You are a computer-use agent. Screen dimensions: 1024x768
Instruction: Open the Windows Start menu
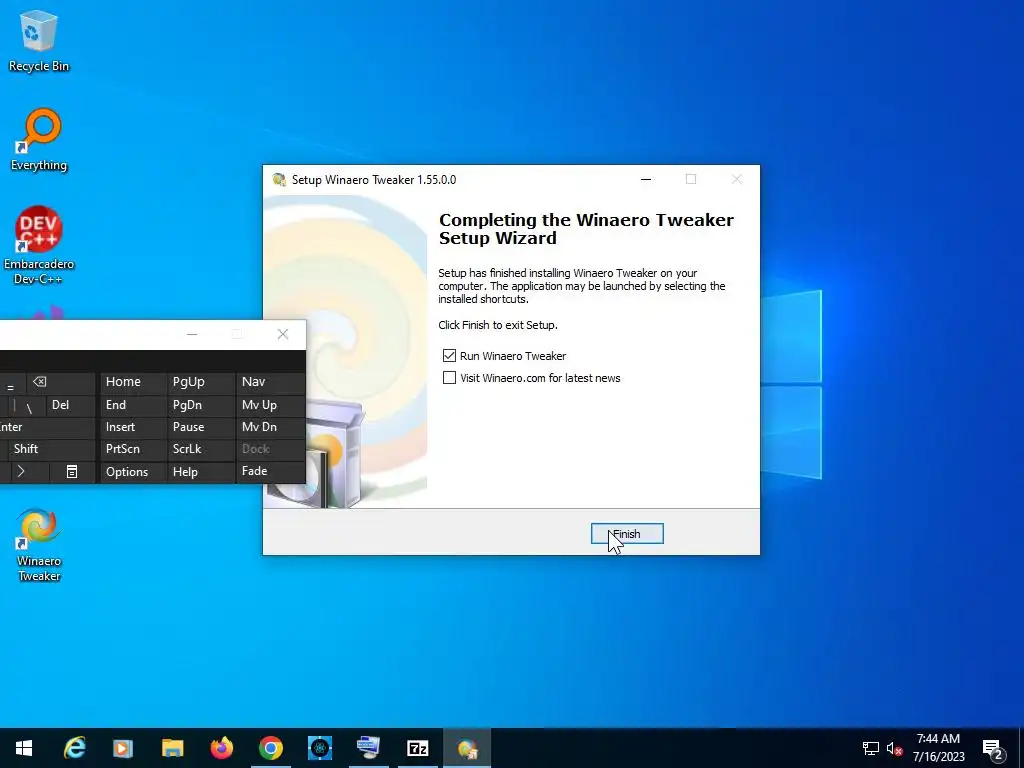point(24,748)
